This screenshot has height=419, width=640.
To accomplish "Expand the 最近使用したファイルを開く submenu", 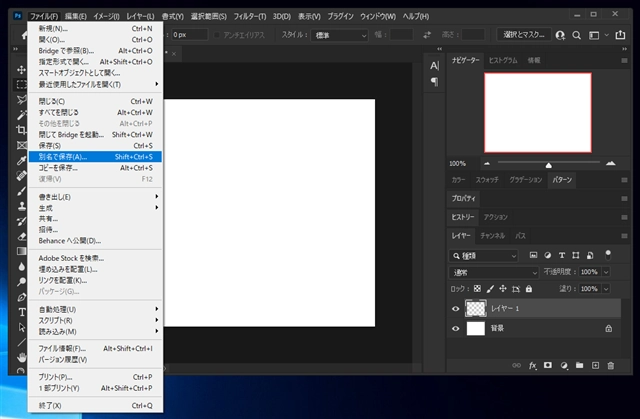I will click(96, 84).
